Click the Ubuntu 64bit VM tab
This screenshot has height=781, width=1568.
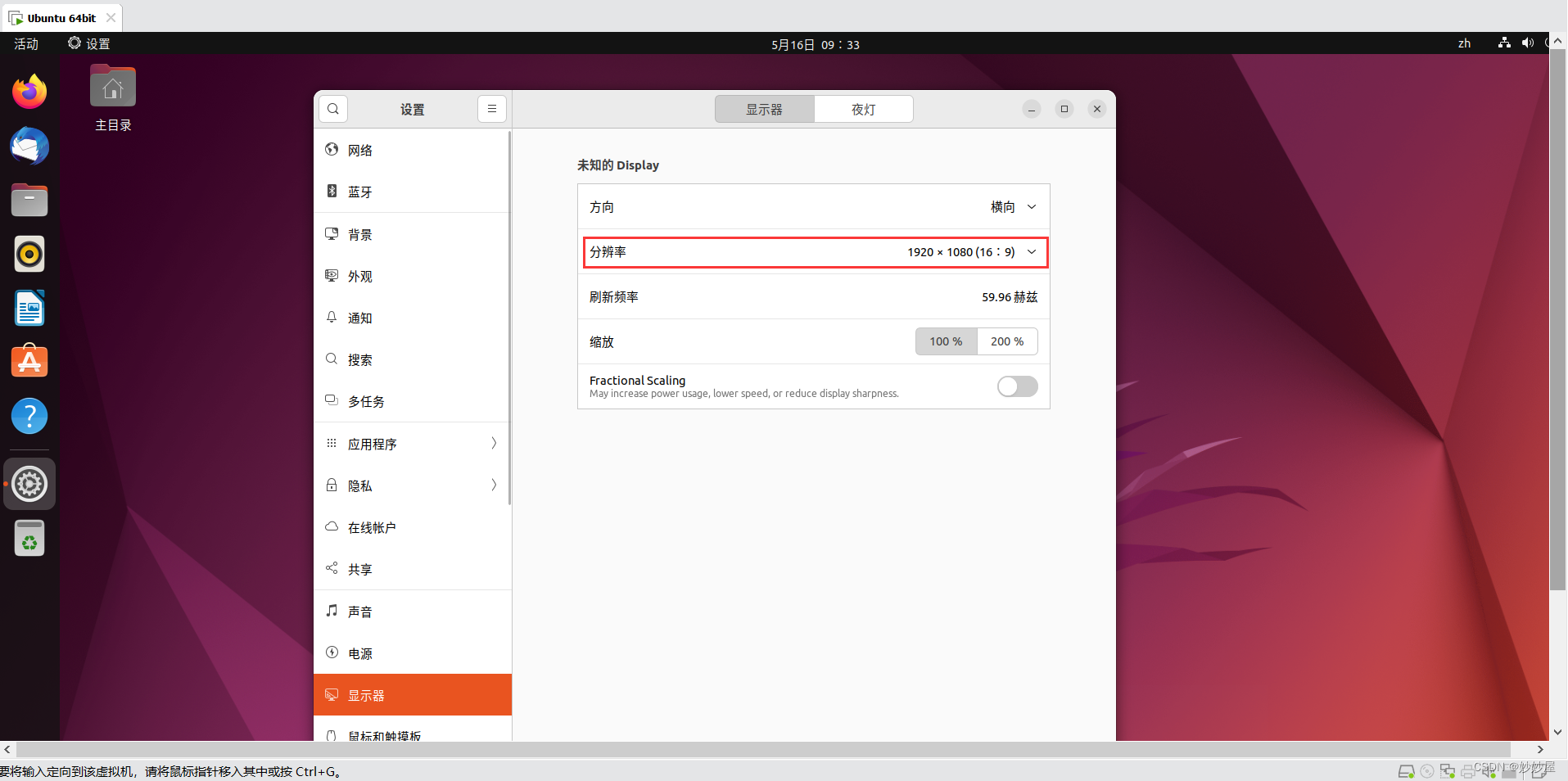point(61,18)
